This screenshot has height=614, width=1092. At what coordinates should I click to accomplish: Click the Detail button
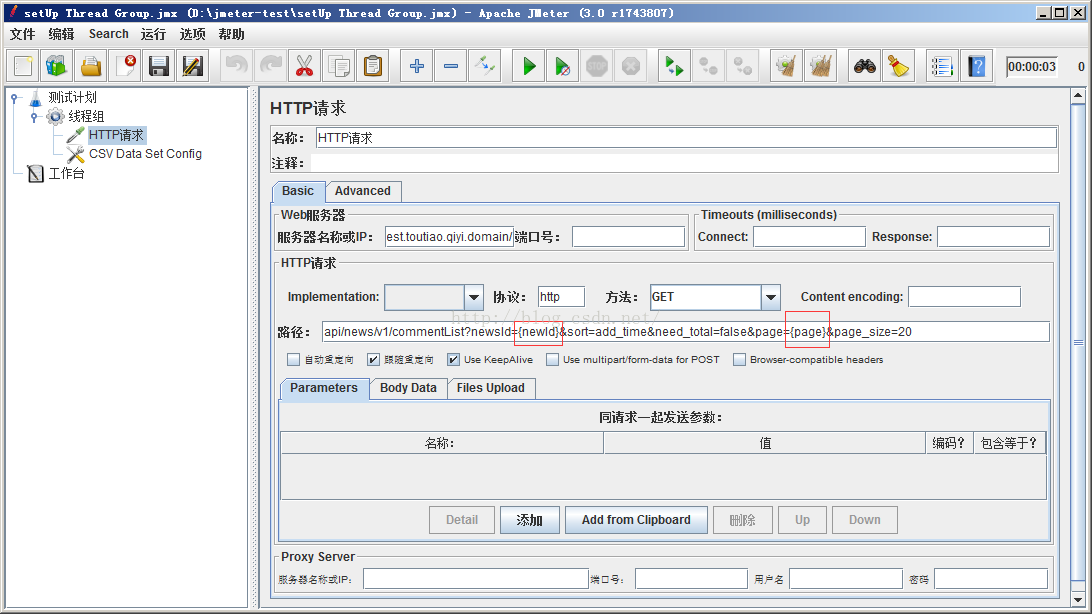click(462, 520)
